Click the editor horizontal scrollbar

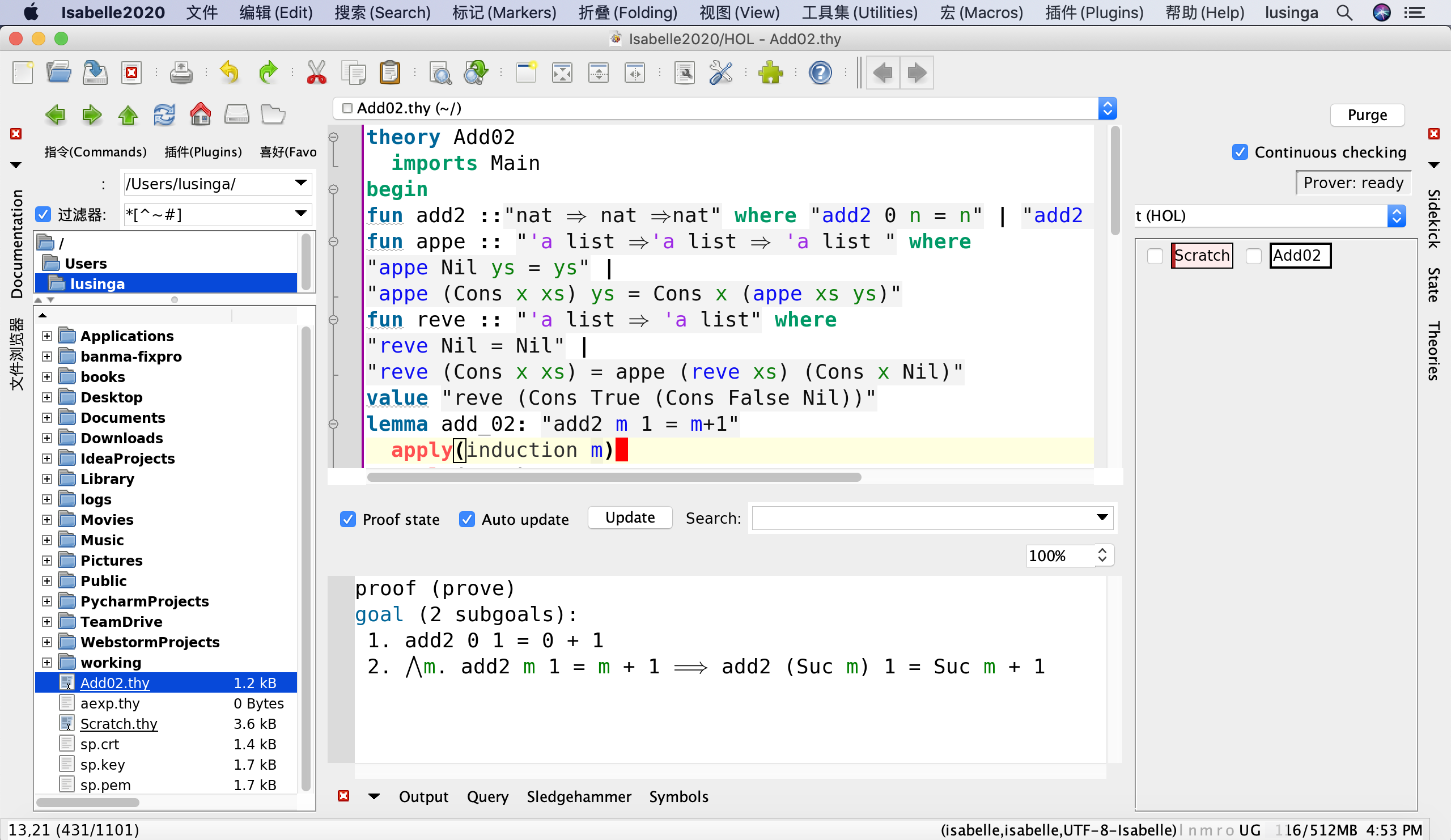click(x=614, y=477)
